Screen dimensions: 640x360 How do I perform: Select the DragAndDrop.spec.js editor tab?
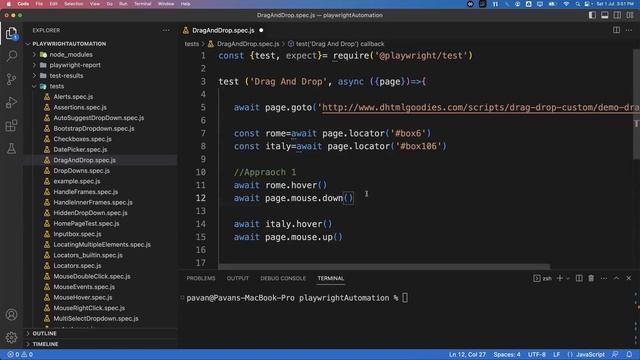[223, 30]
